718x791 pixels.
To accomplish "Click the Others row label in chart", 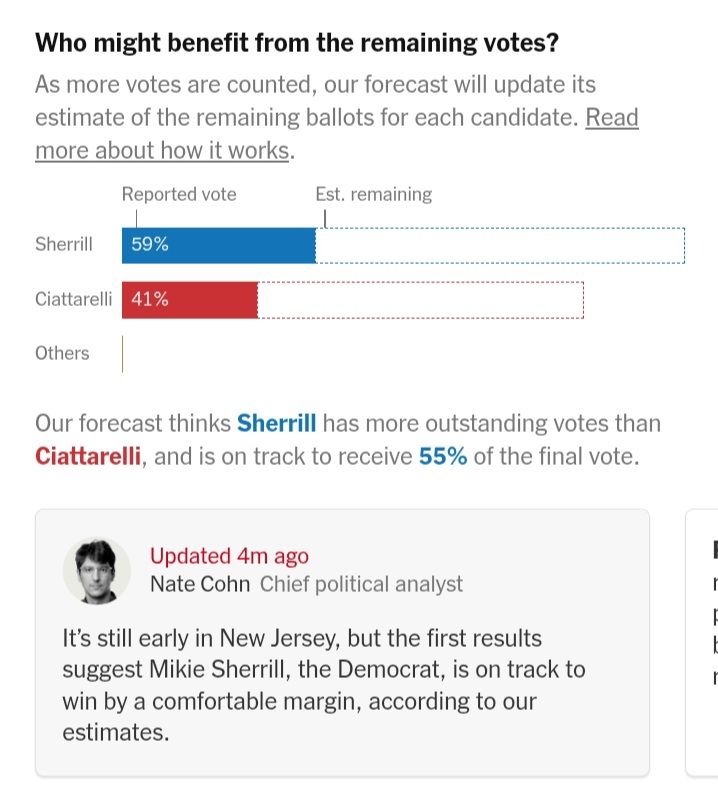I will coord(62,353).
